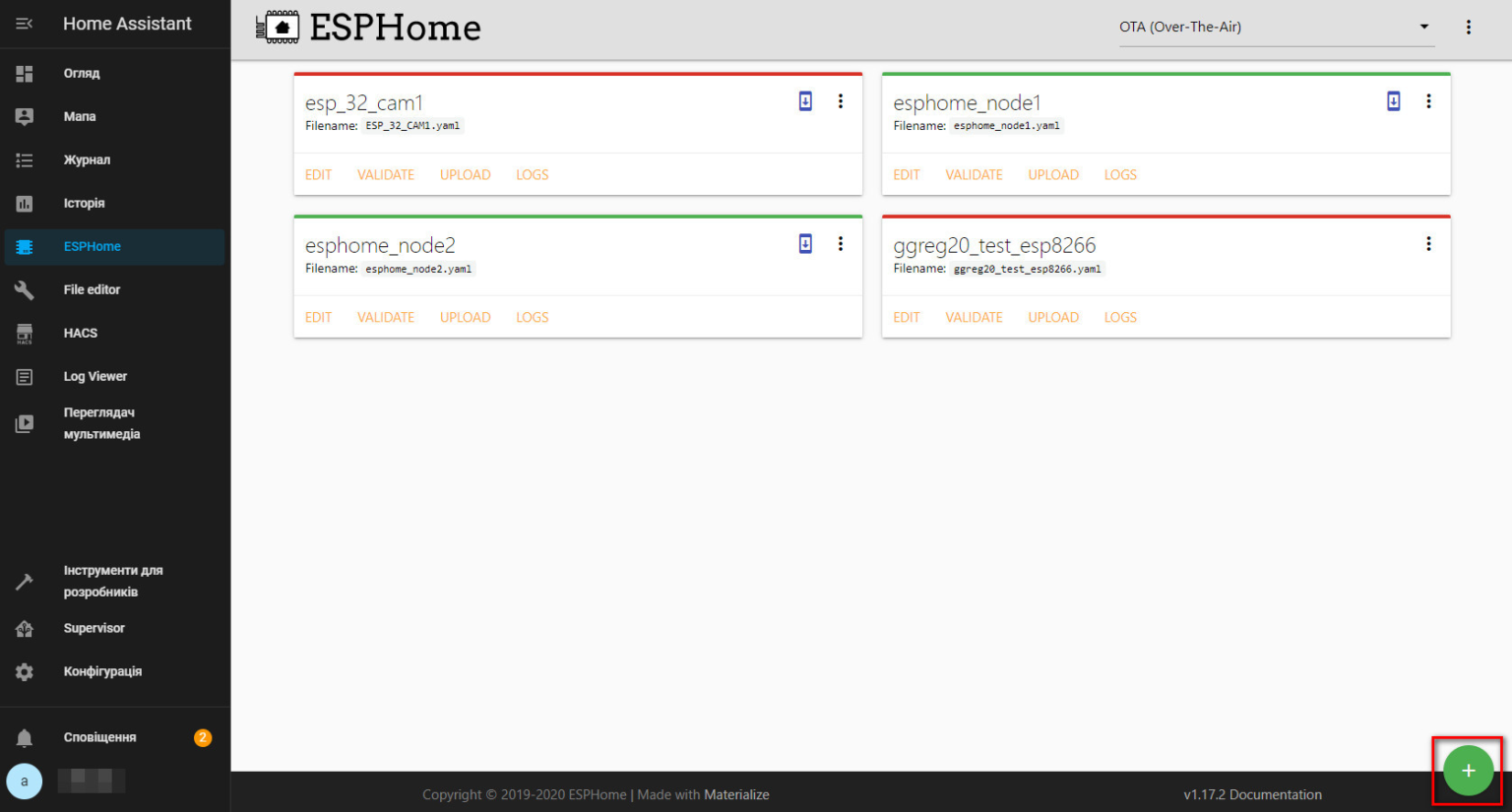1512x812 pixels.
Task: Open Log Viewer in the sidebar
Action: (94, 376)
